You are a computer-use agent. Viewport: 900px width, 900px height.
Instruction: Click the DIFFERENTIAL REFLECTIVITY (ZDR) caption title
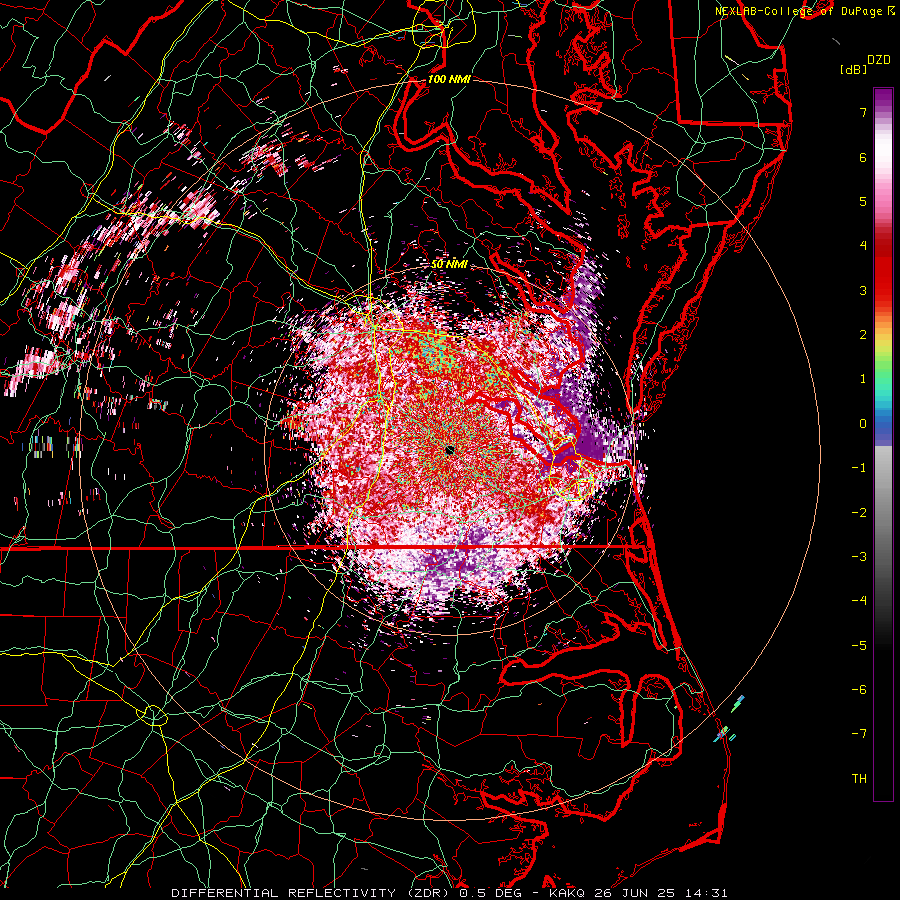point(312,893)
